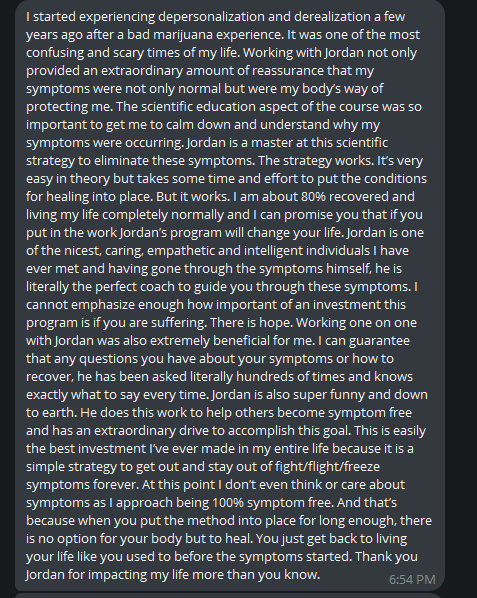The height and width of the screenshot is (598, 477).
Task: Click the sentence "There is hope."
Action: click(251, 323)
